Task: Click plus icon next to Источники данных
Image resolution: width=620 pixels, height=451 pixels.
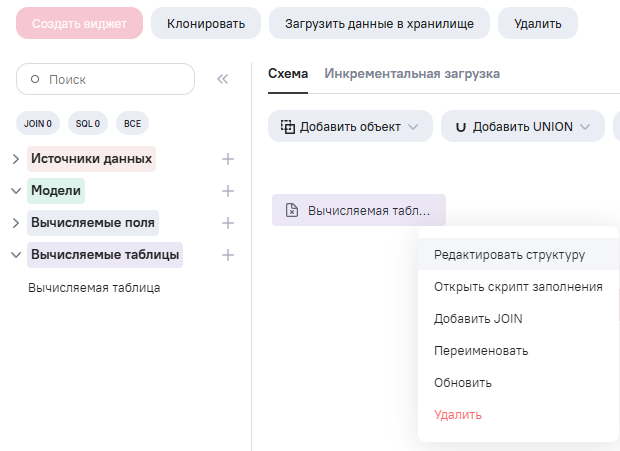Action: pos(228,159)
